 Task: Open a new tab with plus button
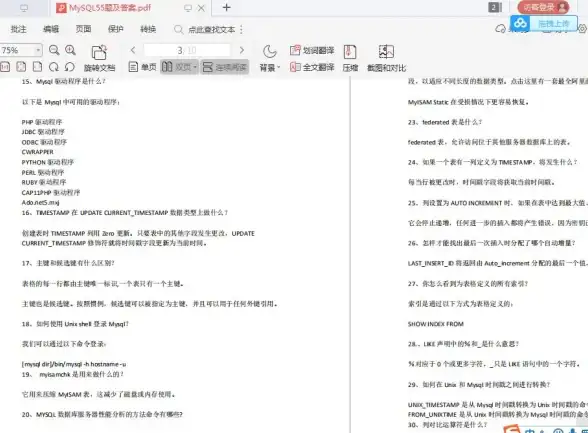[x=226, y=7]
